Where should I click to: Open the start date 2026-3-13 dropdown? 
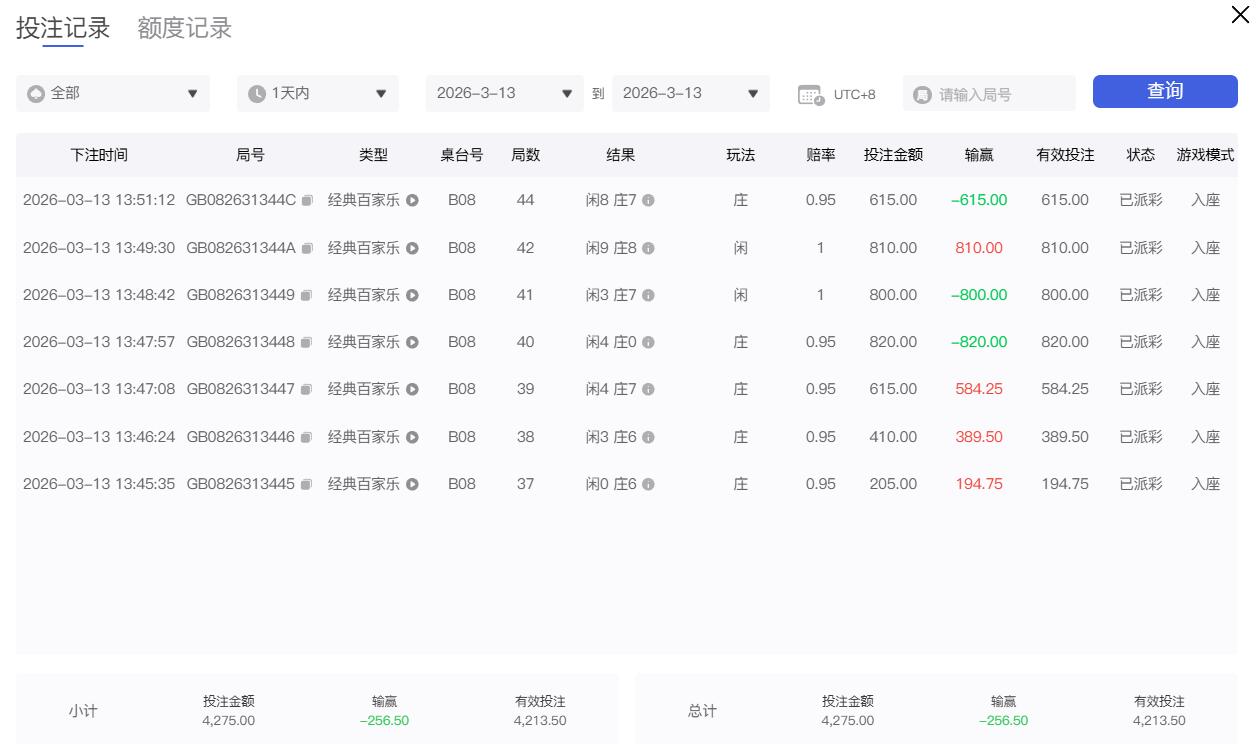[x=504, y=93]
